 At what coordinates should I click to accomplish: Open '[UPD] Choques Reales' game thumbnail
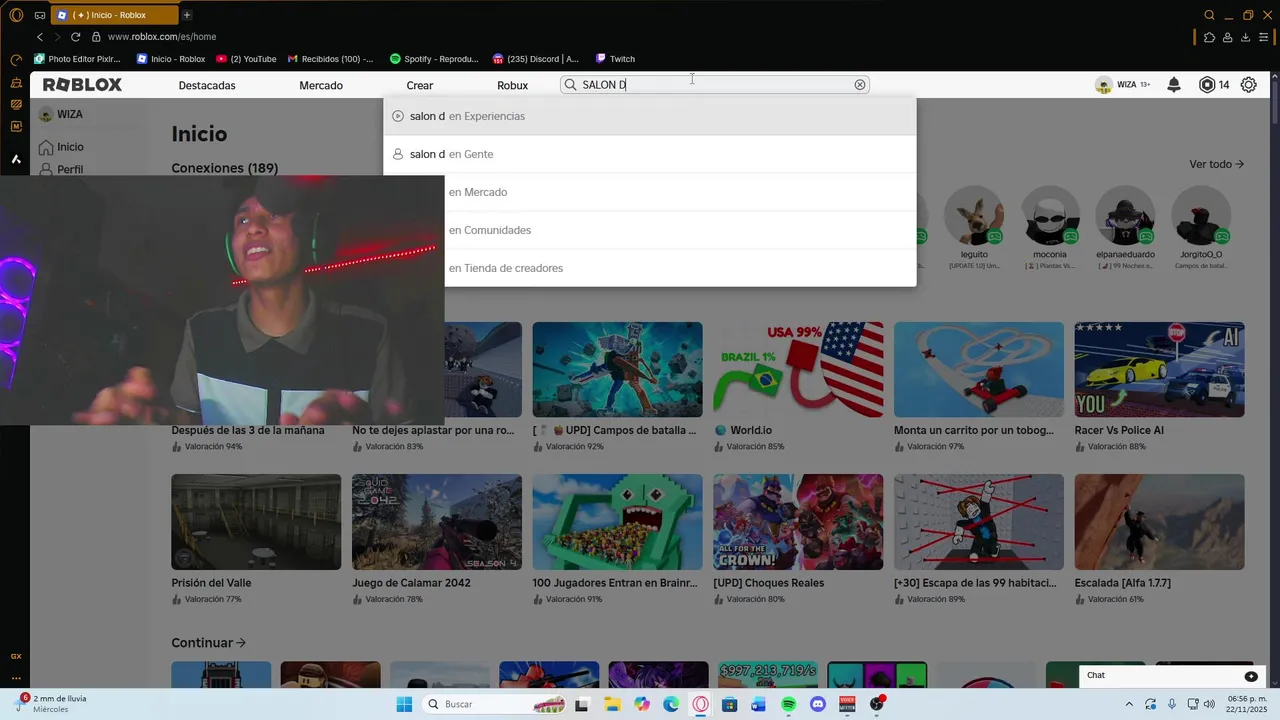tap(798, 522)
